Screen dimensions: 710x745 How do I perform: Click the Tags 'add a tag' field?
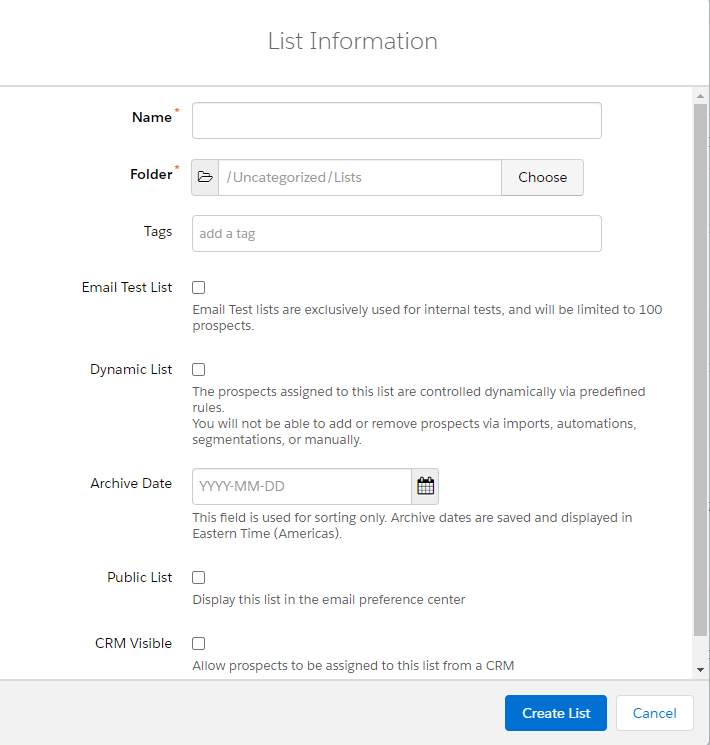(x=397, y=233)
